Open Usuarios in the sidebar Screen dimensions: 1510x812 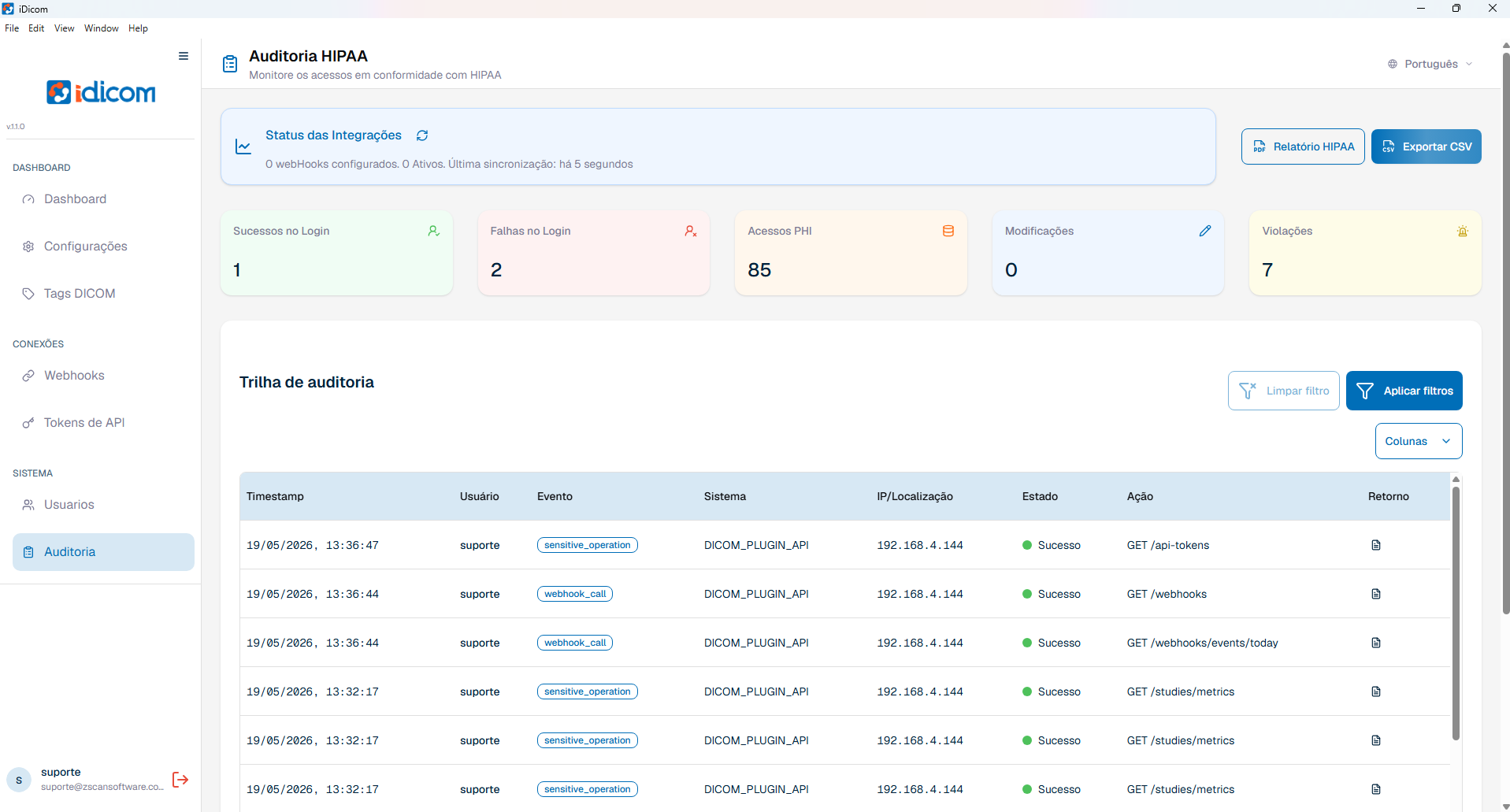(x=103, y=505)
